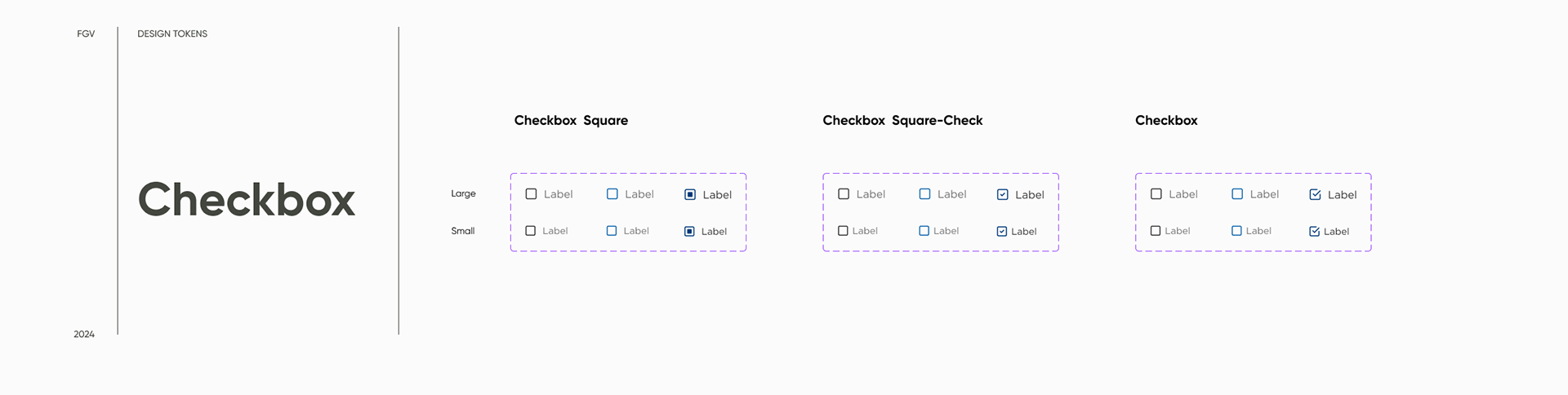Tick large blue-outlined checkbox under Checkbox Square
The width and height of the screenshot is (1568, 395).
pyautogui.click(x=612, y=194)
